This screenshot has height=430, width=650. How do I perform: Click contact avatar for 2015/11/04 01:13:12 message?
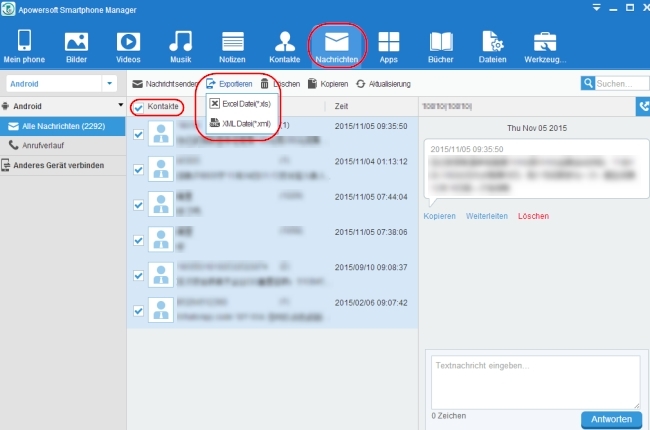pos(161,169)
